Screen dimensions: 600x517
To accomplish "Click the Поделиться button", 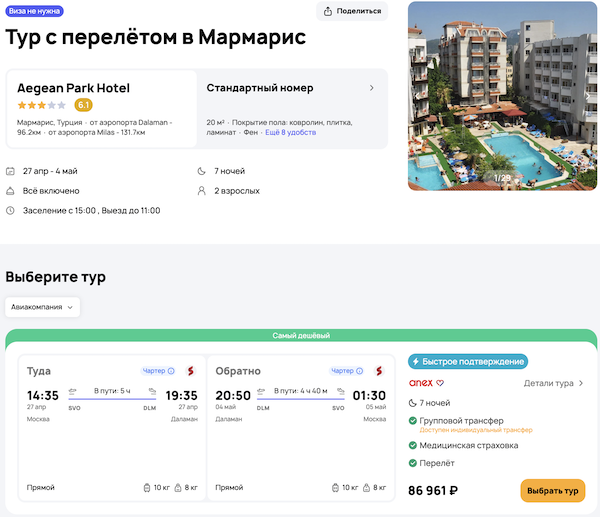I will 352,11.
